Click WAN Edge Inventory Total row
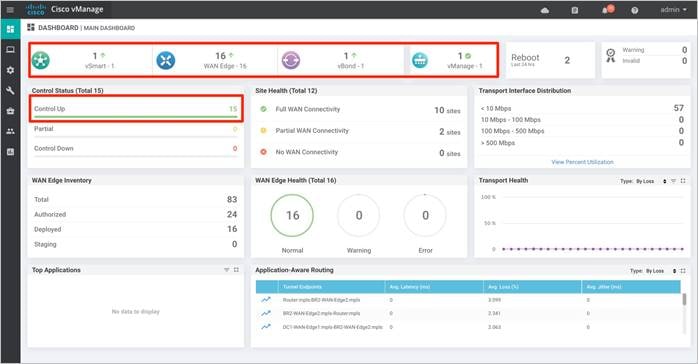The height and width of the screenshot is (364, 698). point(136,199)
